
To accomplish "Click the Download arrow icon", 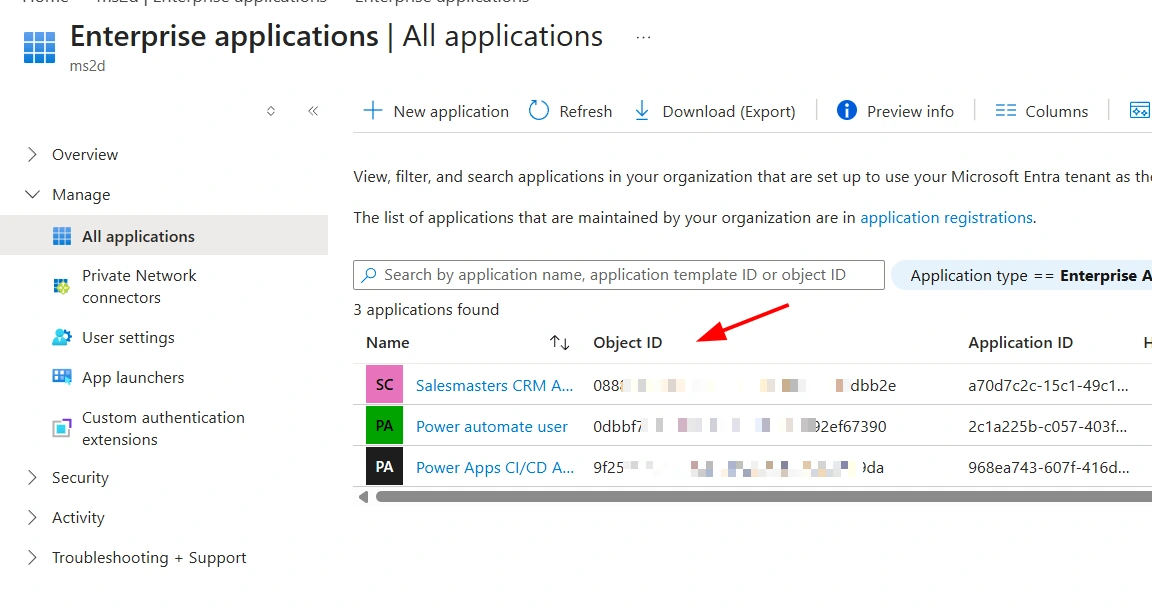I will [641, 111].
